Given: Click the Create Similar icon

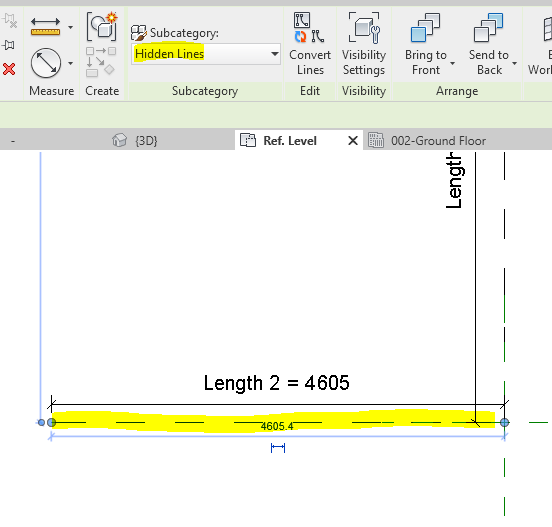Looking at the screenshot, I should (x=102, y=26).
